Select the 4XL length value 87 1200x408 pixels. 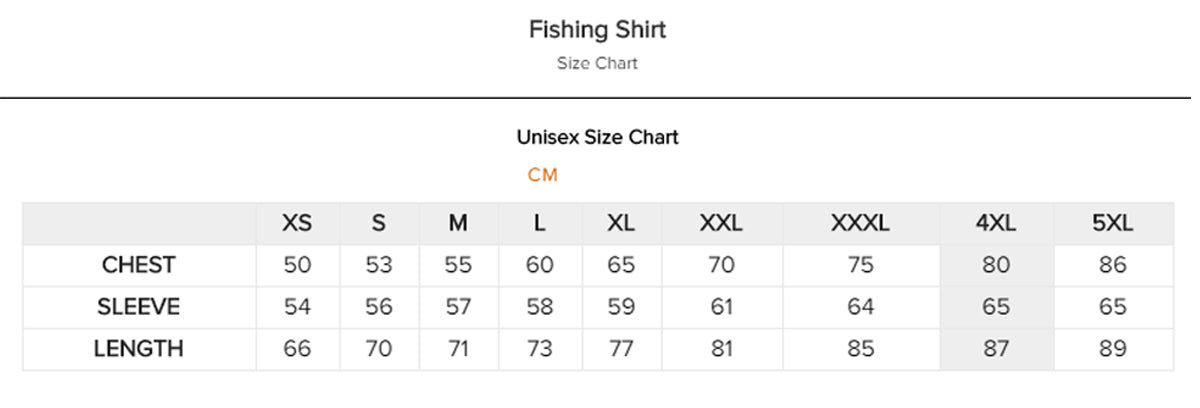996,349
